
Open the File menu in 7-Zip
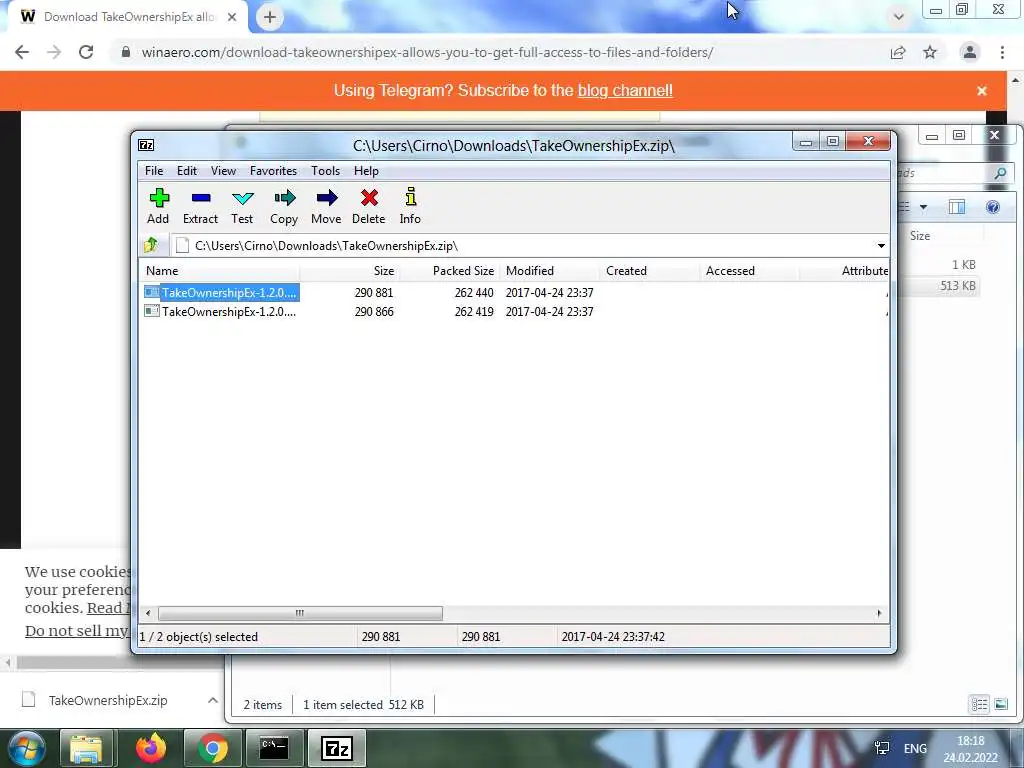154,170
